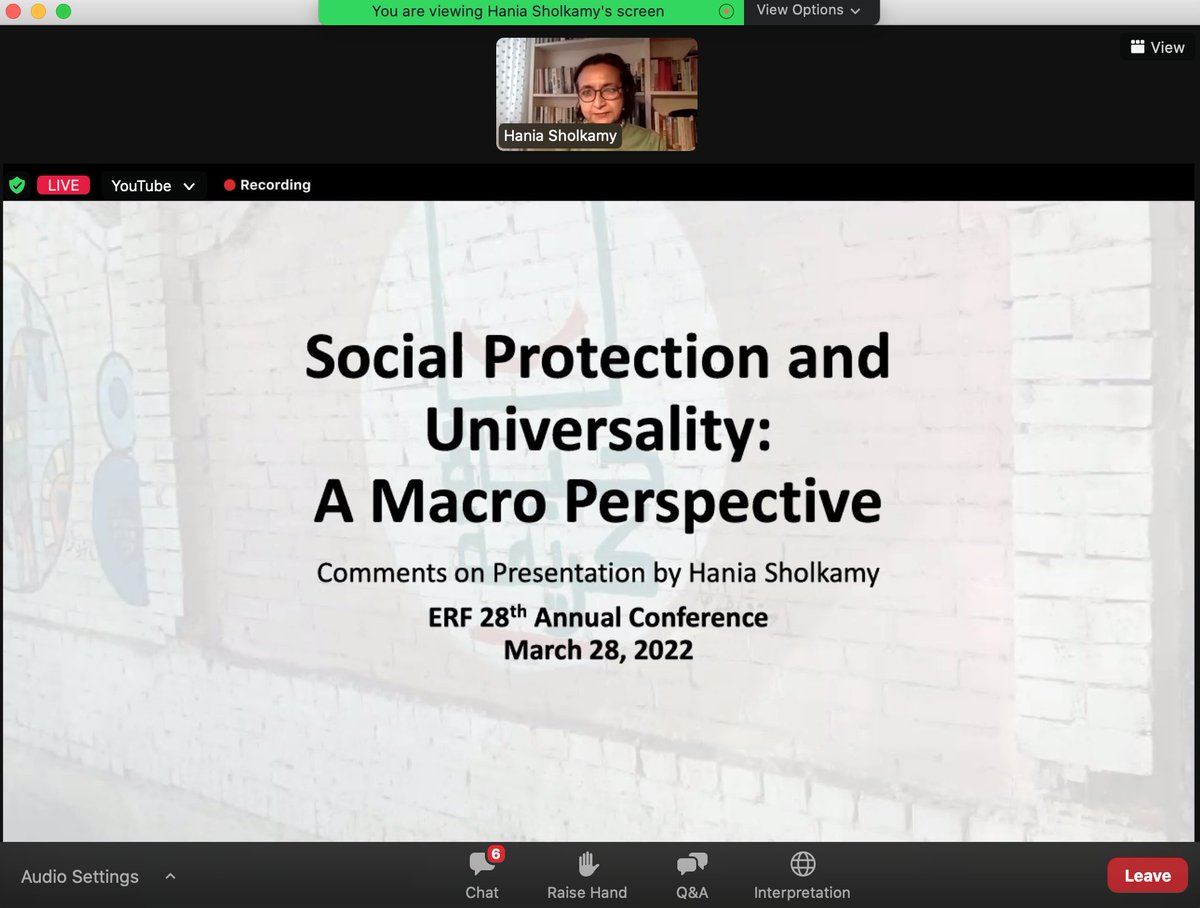Open Interpretation globe icon
The image size is (1200, 908).
click(802, 863)
